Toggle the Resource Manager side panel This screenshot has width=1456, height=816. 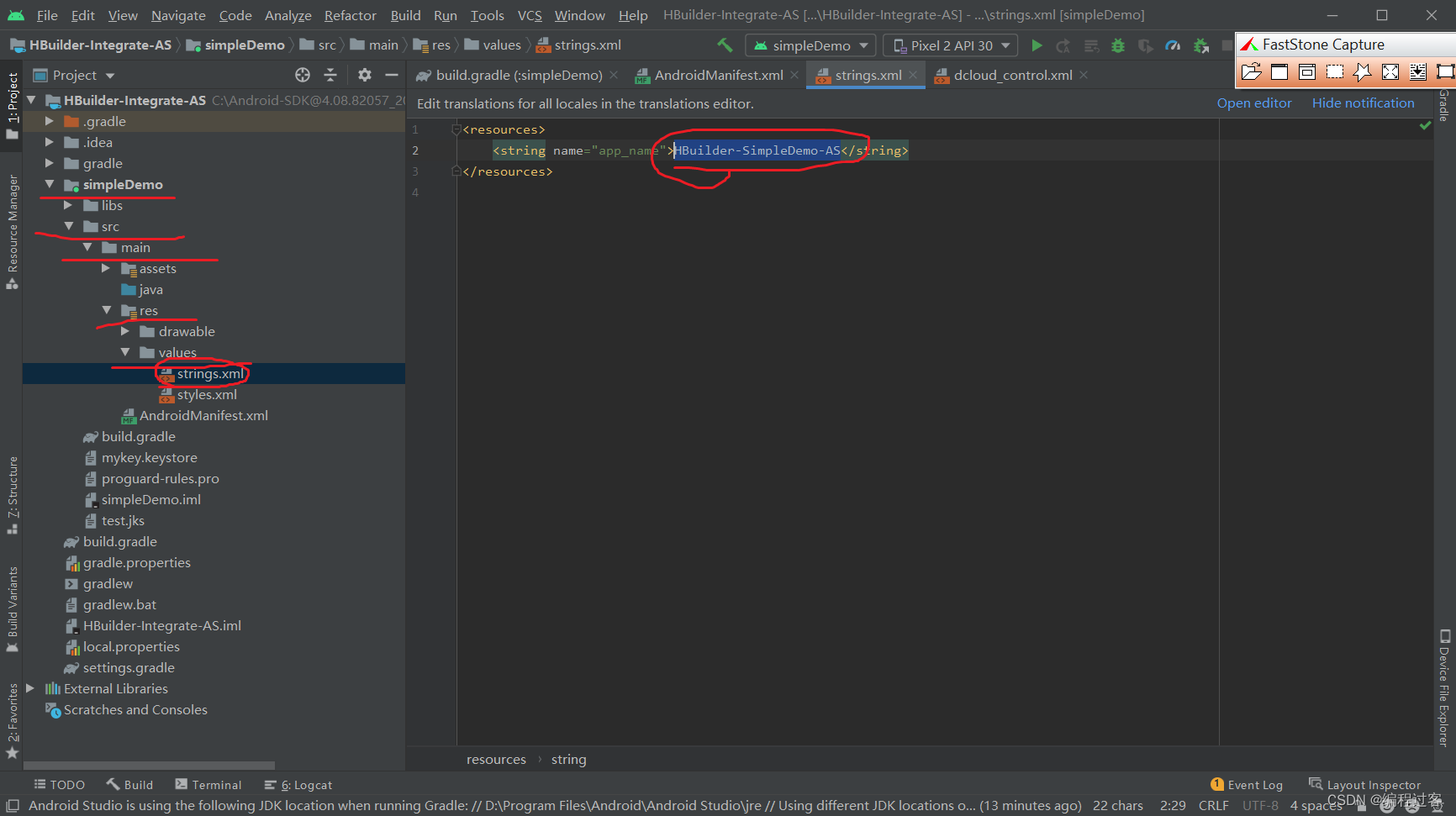[12, 231]
